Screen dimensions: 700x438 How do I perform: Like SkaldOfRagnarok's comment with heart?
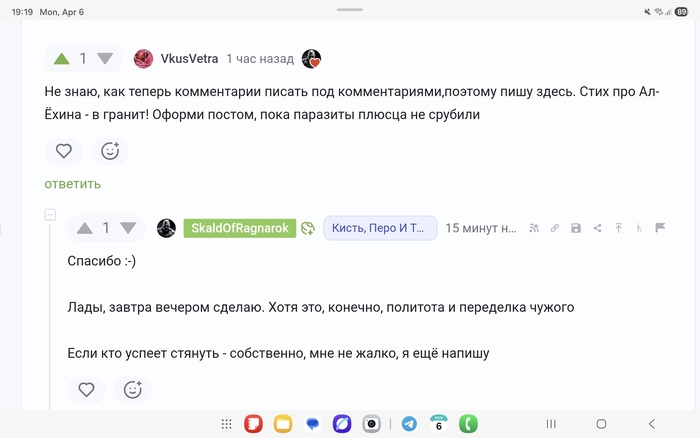click(87, 390)
